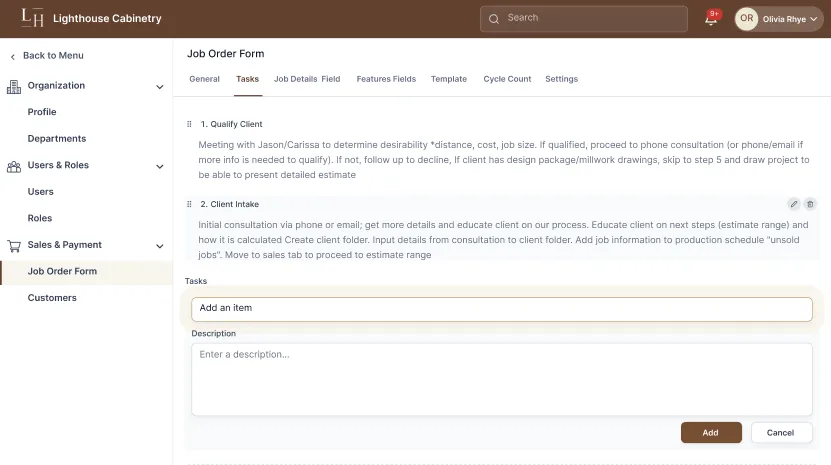Image resolution: width=831 pixels, height=465 pixels.
Task: Collapse the Users & Roles section
Action: tap(160, 166)
